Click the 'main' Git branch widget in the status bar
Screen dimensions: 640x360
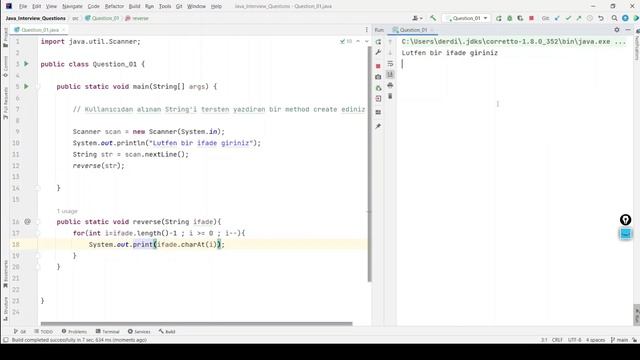[619, 340]
